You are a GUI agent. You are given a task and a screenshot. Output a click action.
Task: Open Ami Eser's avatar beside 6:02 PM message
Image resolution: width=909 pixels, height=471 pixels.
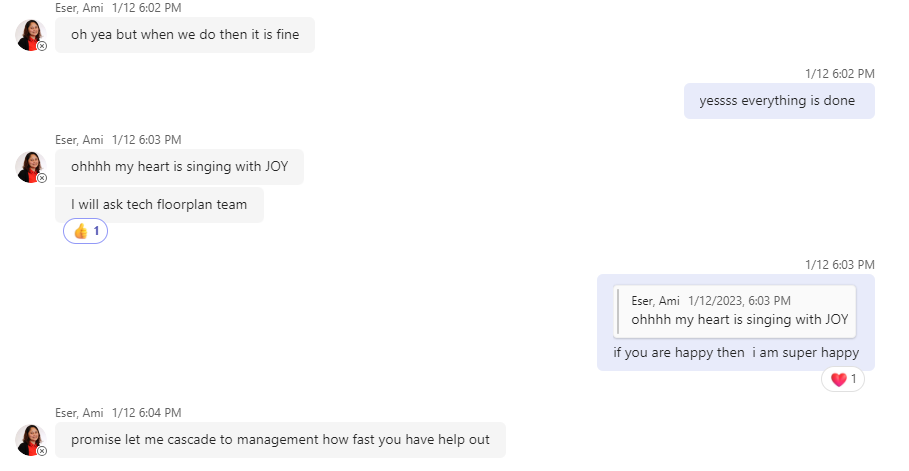pos(31,35)
